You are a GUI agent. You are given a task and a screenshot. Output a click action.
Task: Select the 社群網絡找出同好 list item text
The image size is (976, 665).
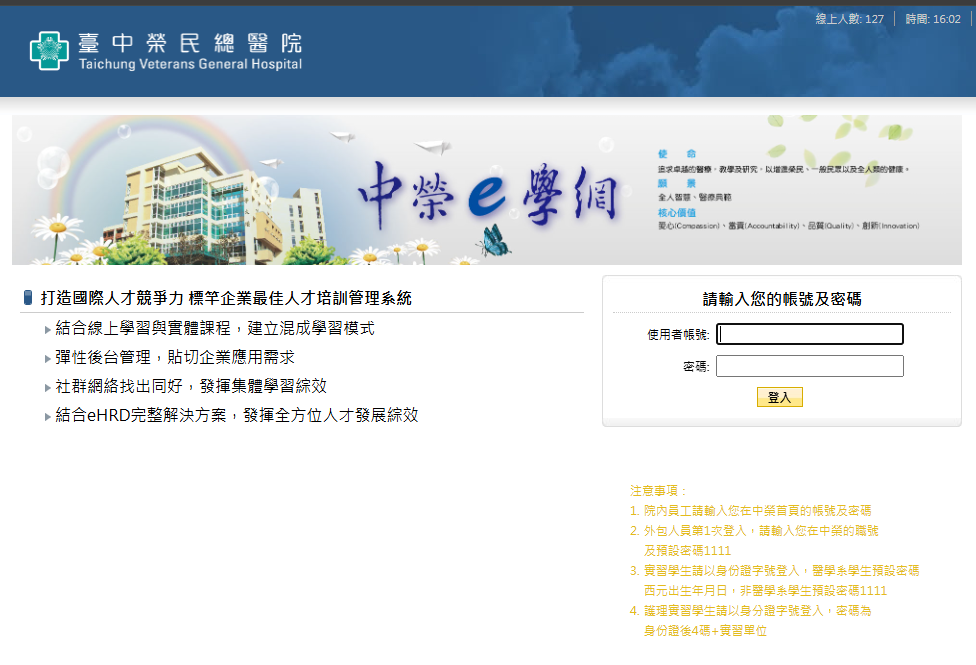pos(191,387)
